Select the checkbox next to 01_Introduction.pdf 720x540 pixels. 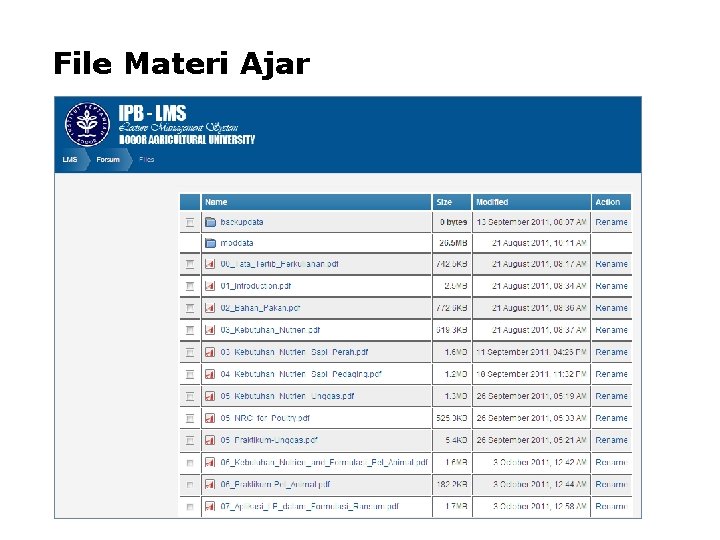(x=190, y=287)
